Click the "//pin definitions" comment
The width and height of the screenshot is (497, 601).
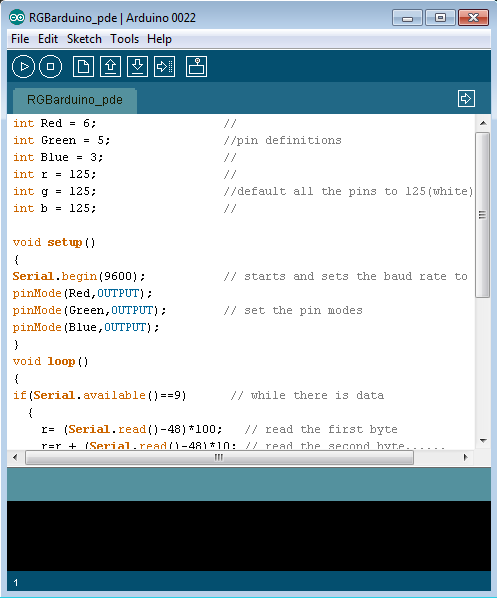click(282, 140)
